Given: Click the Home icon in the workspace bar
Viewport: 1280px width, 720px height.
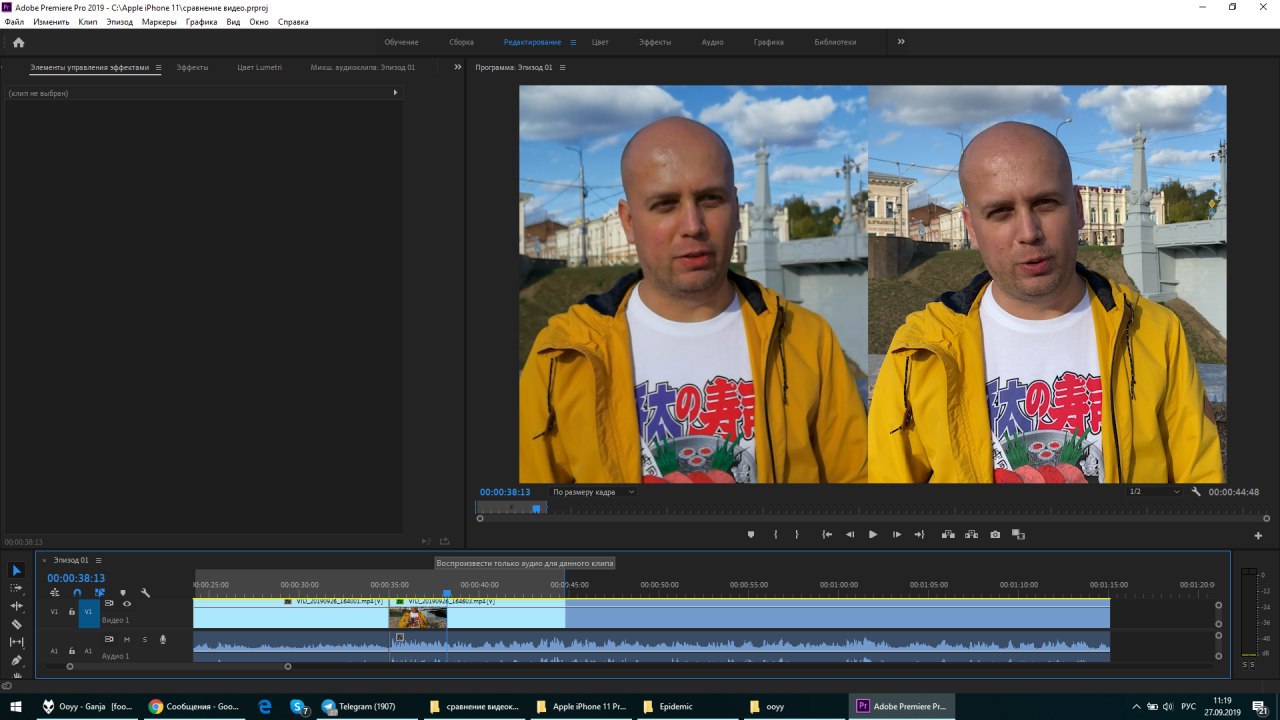Looking at the screenshot, I should pyautogui.click(x=18, y=42).
